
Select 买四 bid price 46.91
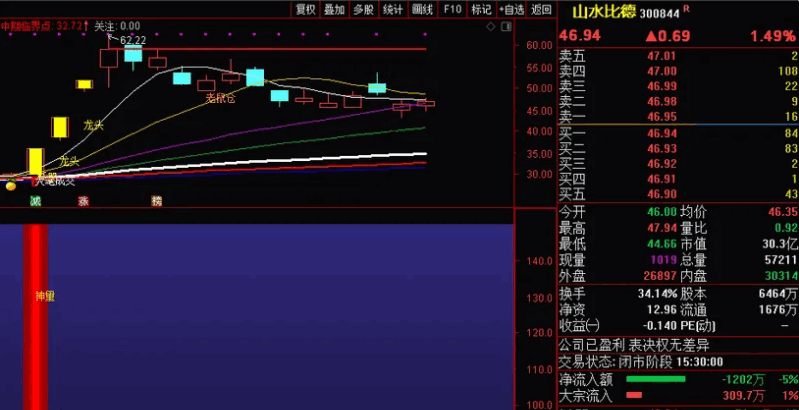point(662,179)
